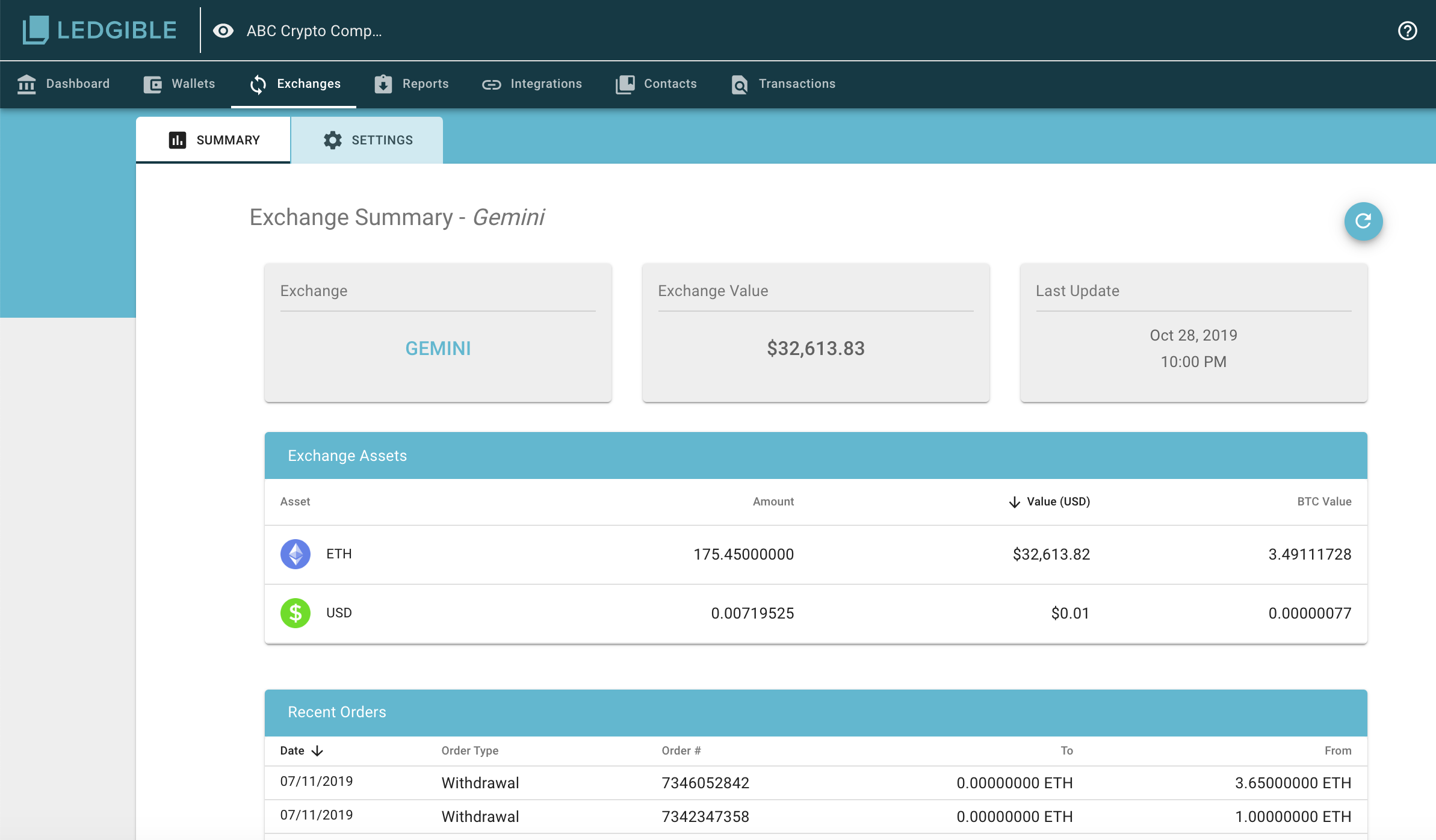Click ETH amount 175.45000000
The image size is (1436, 840).
(744, 554)
